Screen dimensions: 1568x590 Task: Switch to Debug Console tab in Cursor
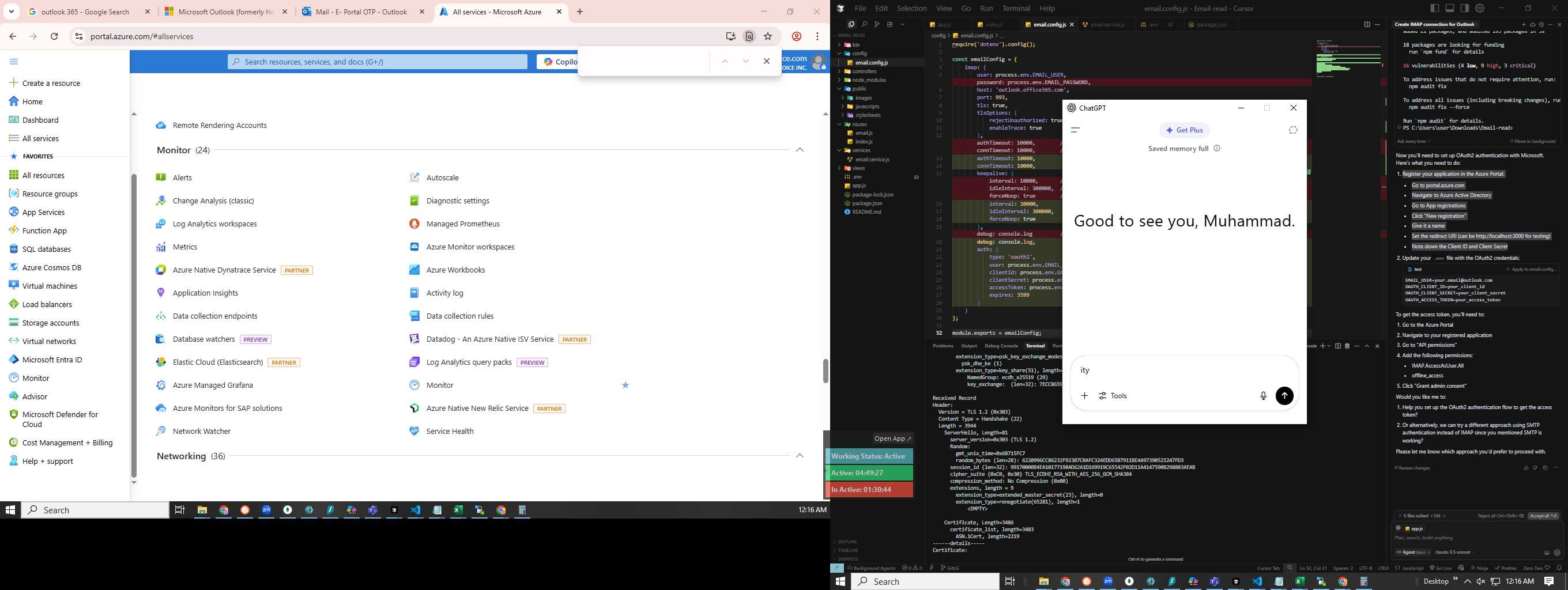[1001, 346]
